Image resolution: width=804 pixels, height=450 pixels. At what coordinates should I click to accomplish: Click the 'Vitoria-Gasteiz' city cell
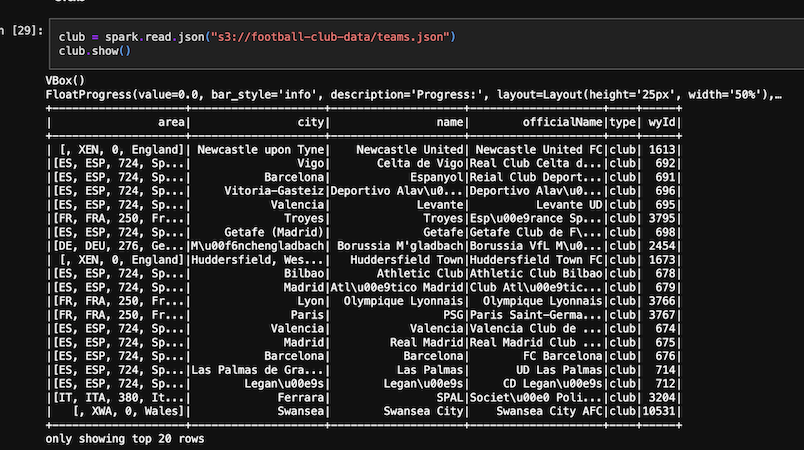click(274, 191)
